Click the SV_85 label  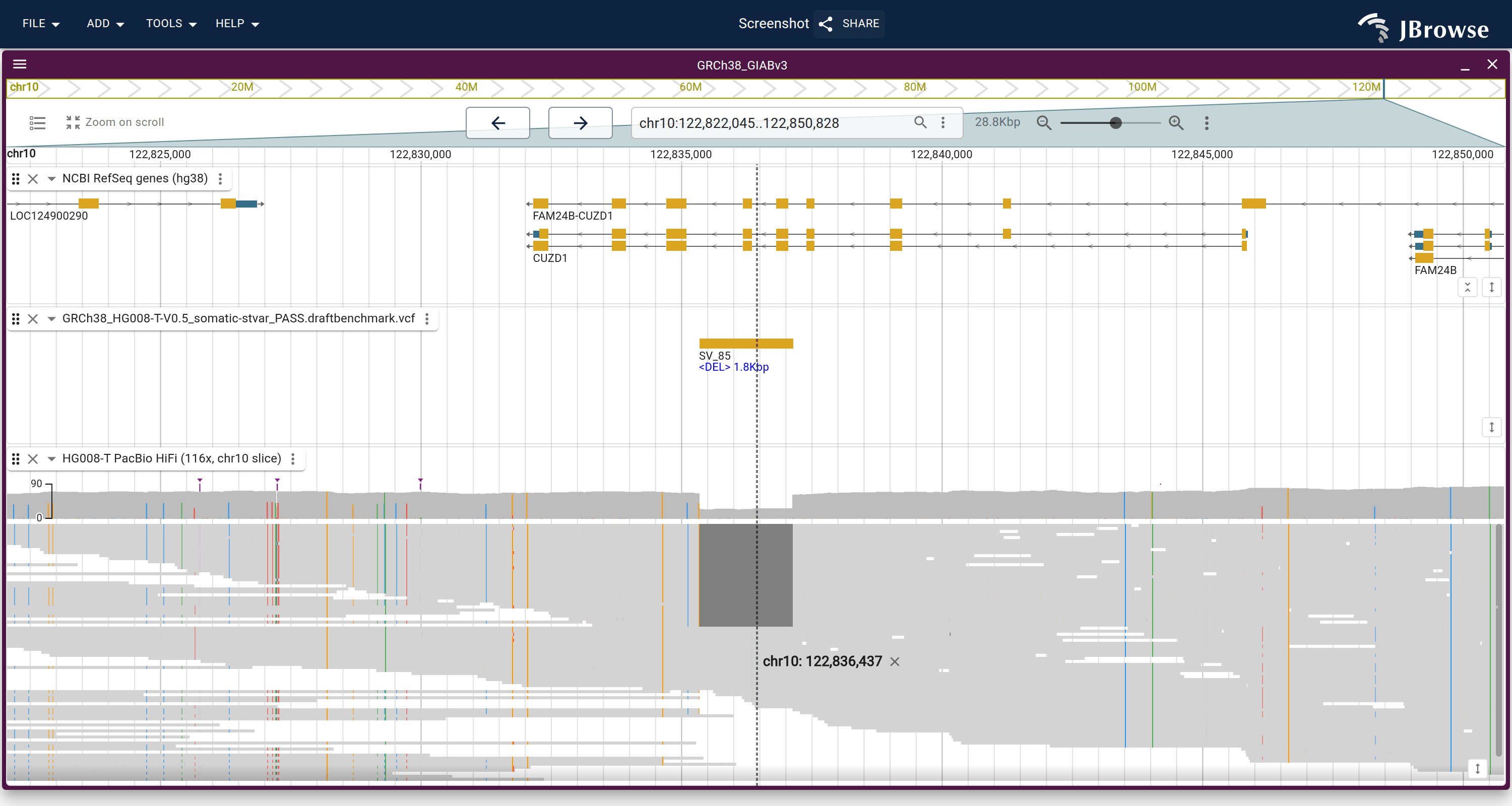[x=714, y=356]
